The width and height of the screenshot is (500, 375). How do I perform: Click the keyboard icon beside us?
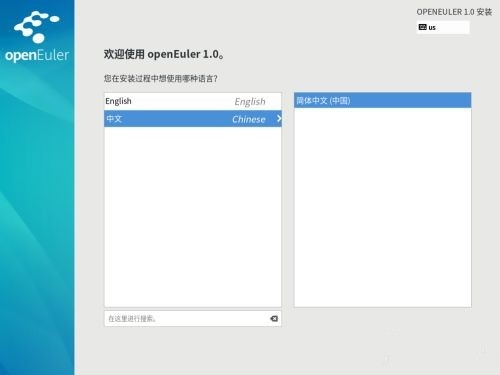tap(422, 27)
